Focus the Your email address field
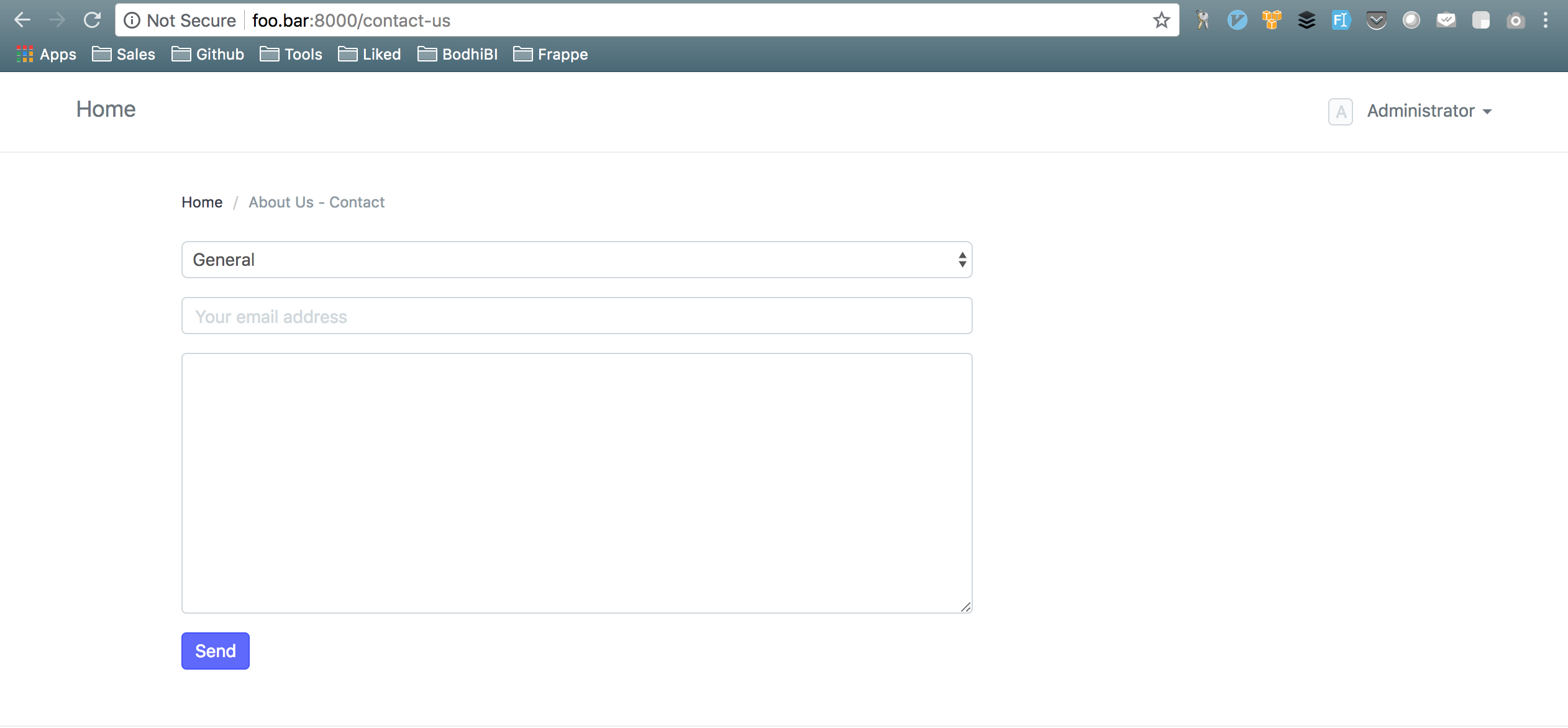 click(577, 316)
